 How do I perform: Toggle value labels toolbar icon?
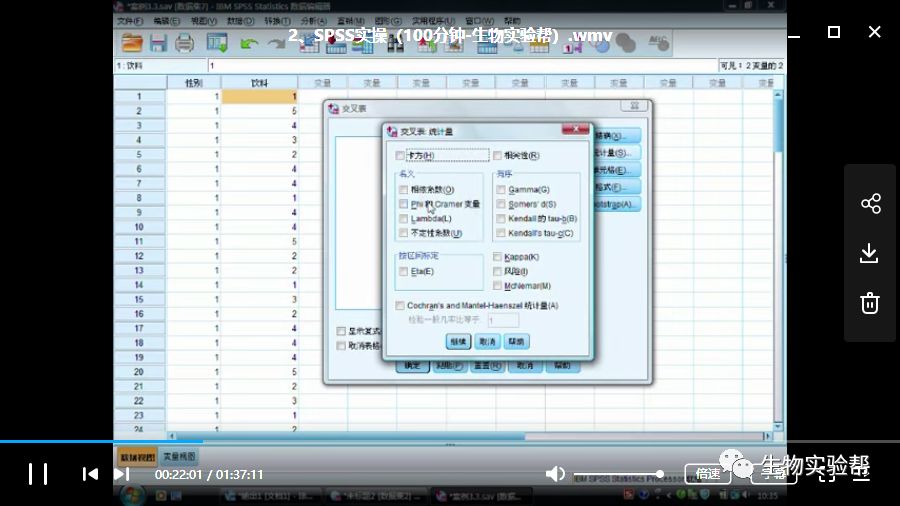pos(572,46)
